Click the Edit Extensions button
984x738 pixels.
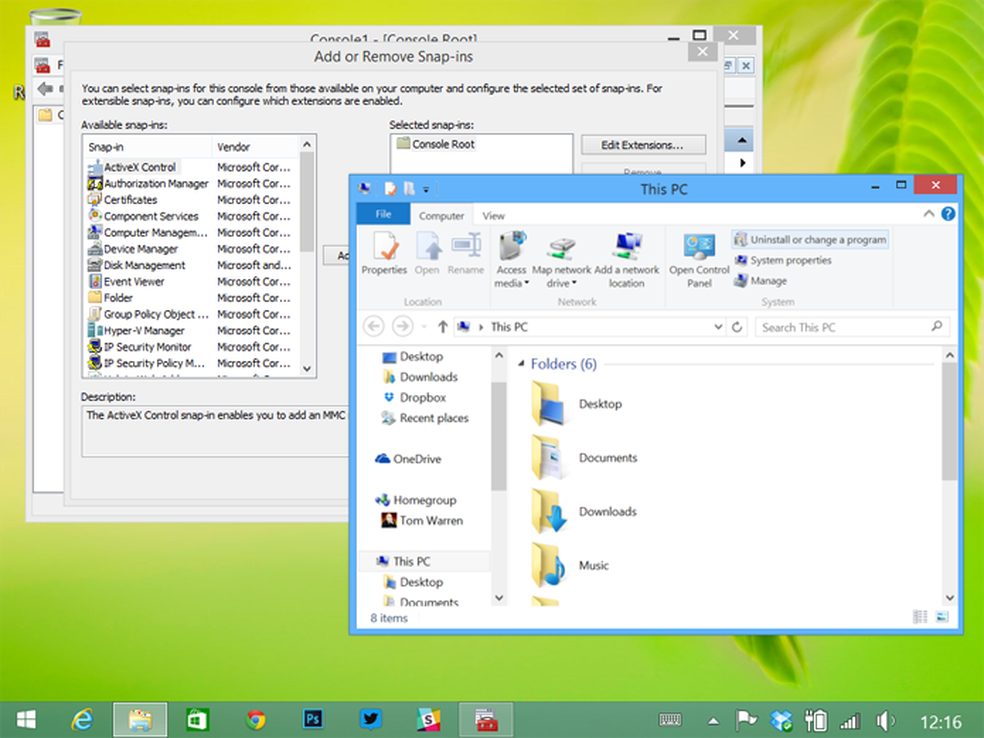point(643,144)
